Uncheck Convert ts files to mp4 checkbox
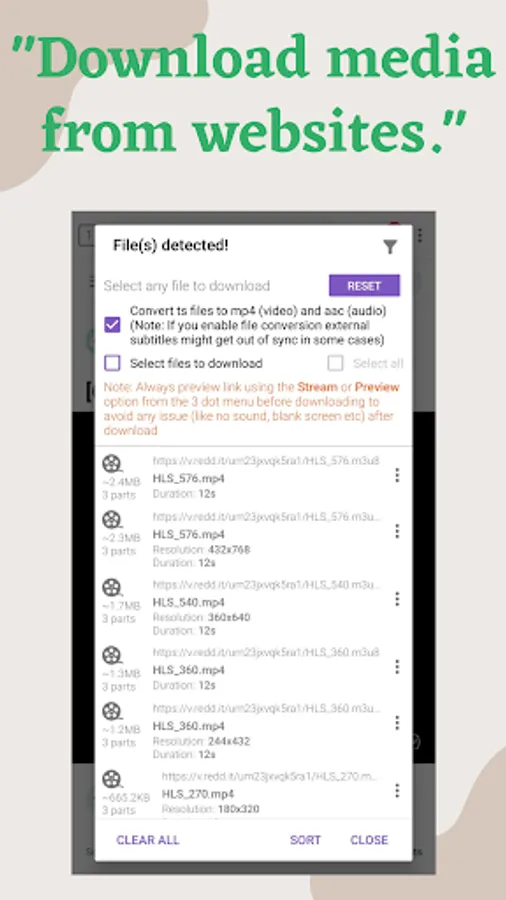The height and width of the screenshot is (900, 506). click(x=112, y=325)
